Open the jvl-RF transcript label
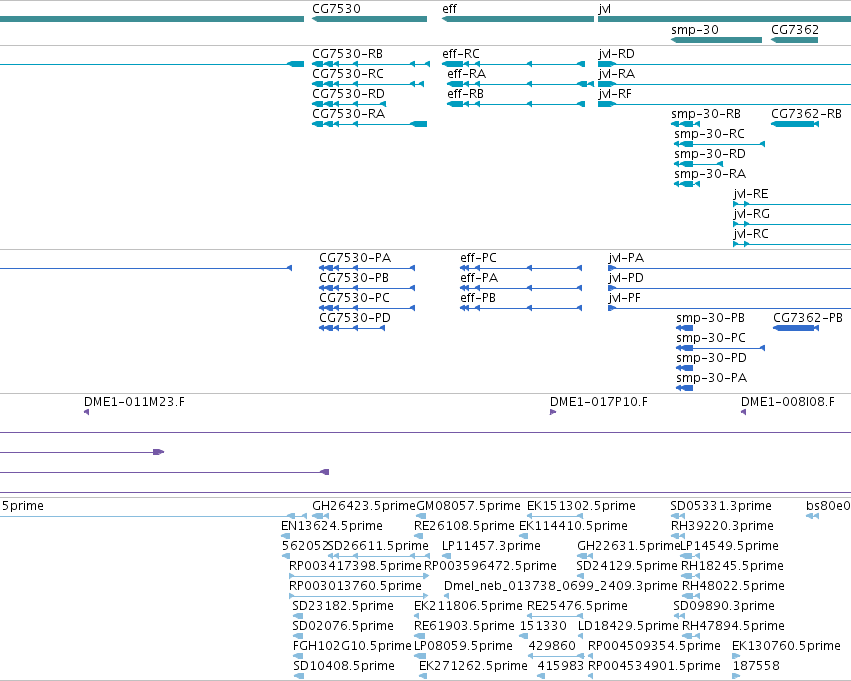The image size is (851, 681). click(615, 94)
